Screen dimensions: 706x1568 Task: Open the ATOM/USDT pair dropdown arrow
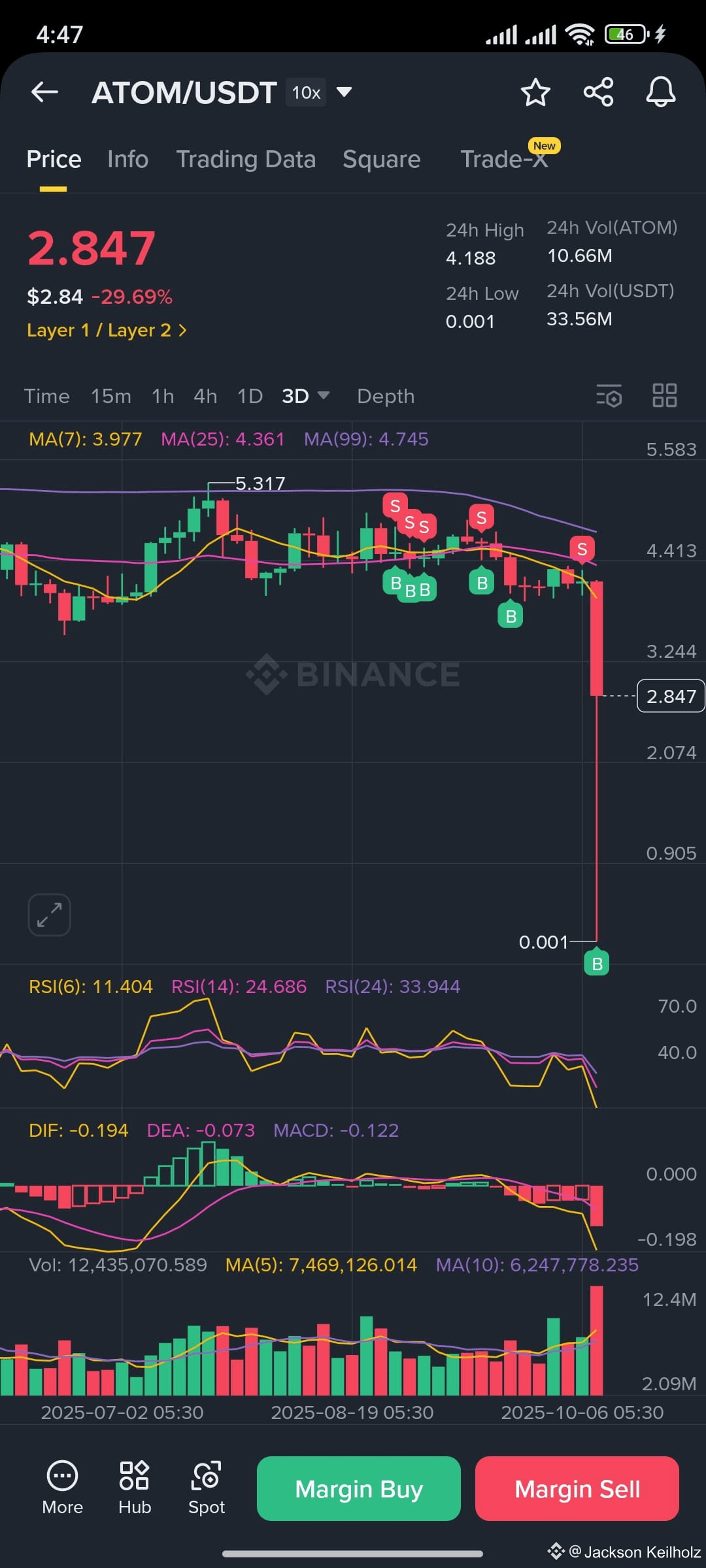(344, 91)
